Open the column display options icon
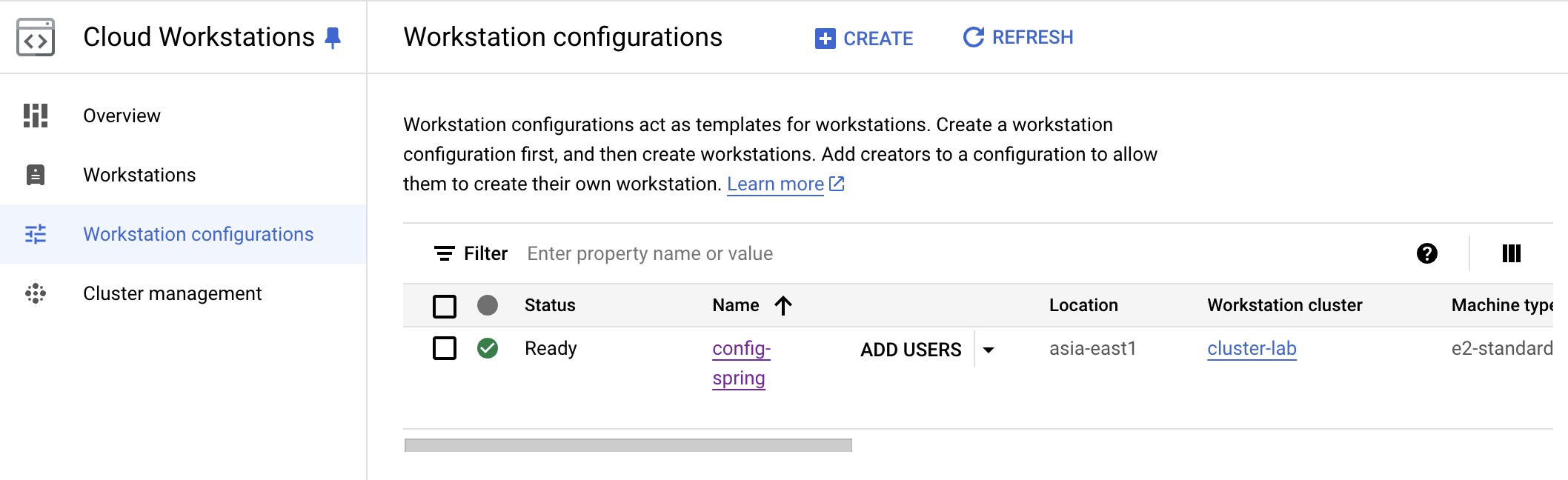The image size is (1568, 480). 1511,253
